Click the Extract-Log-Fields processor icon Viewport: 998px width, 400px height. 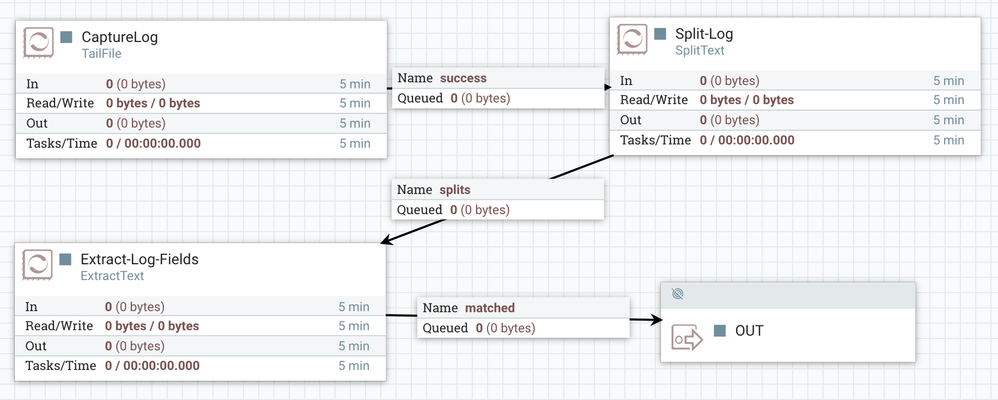click(38, 266)
